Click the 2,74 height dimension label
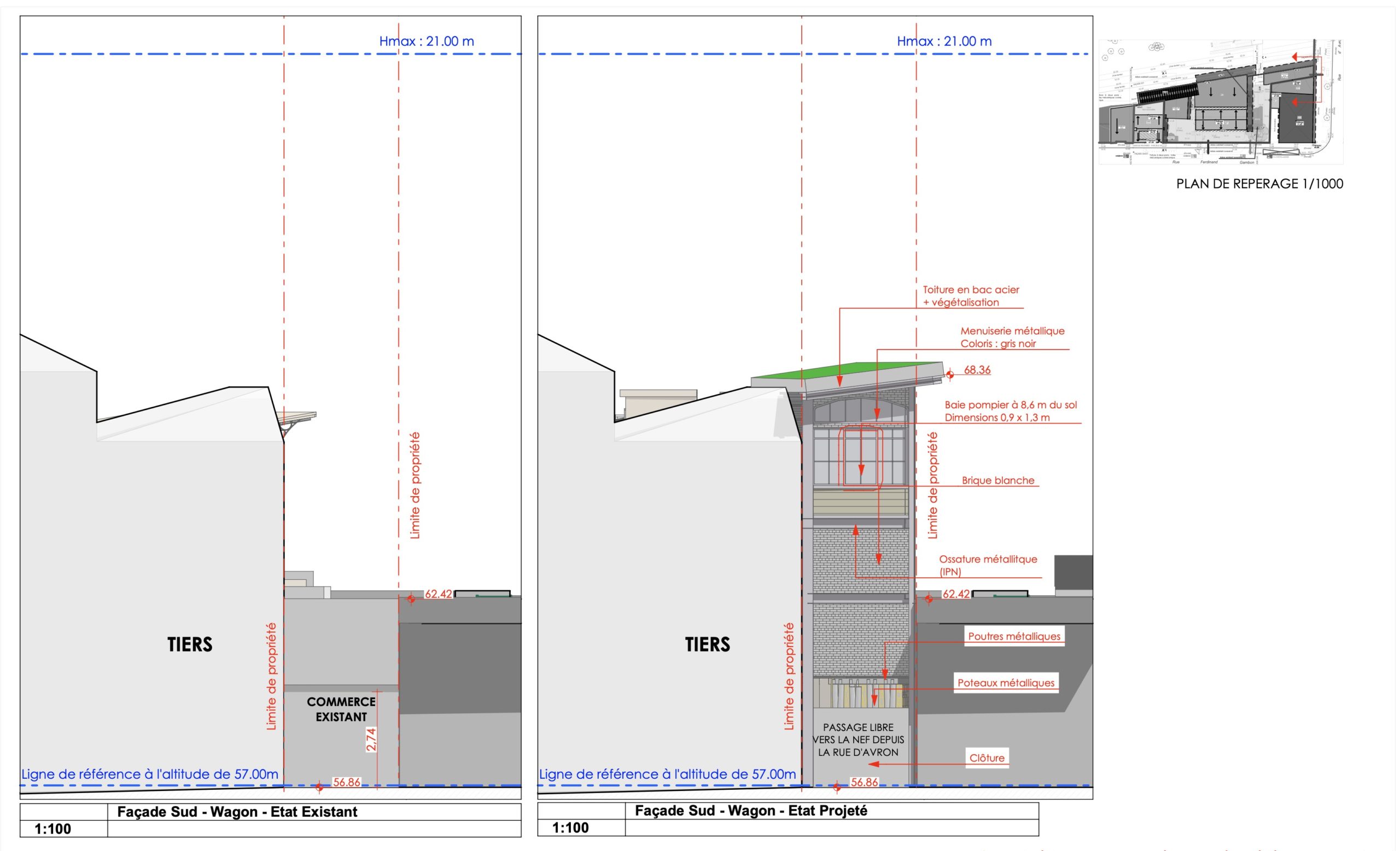This screenshot has height=851, width=1400. coord(371,739)
